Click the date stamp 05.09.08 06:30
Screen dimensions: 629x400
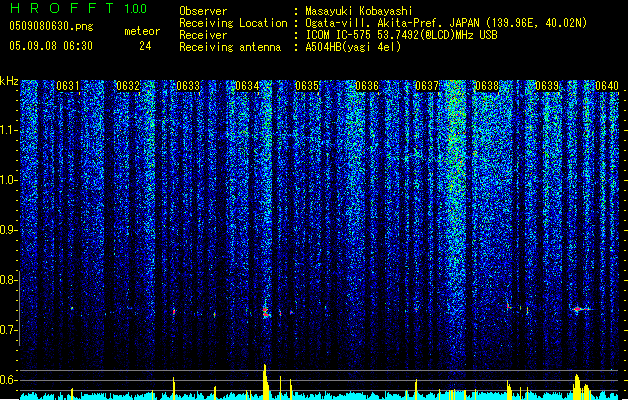51,46
